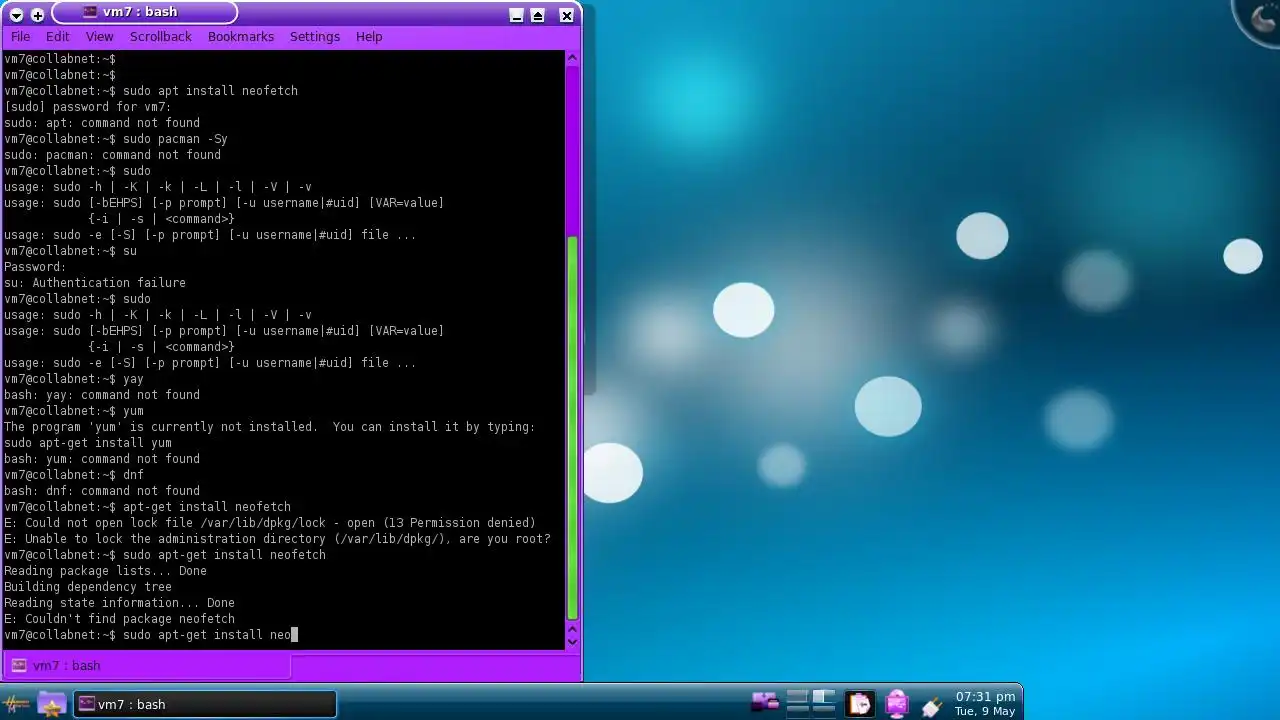
Task: Click the 'Reading state information... Done' line
Action: (119, 603)
